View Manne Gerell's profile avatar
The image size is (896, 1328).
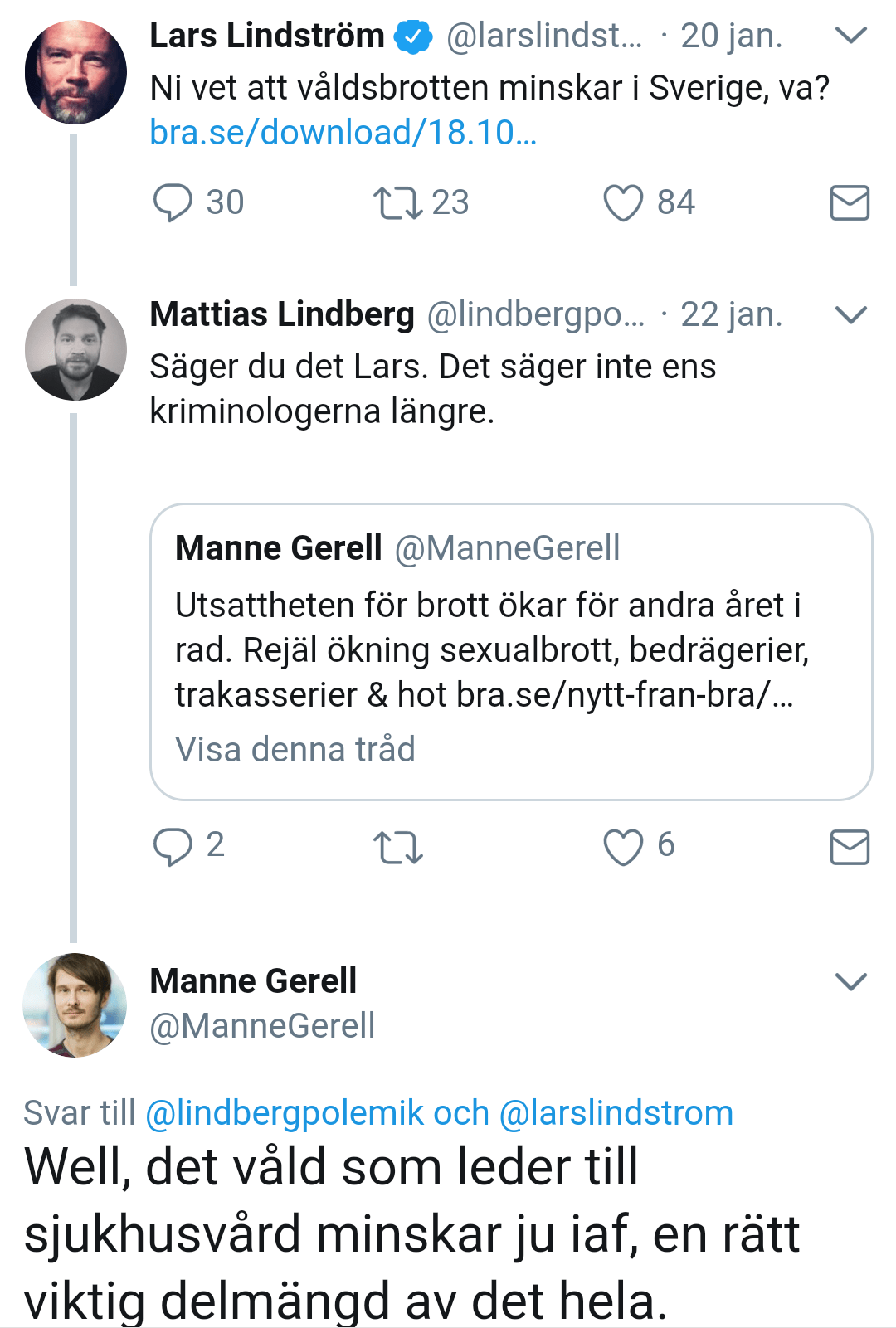point(75,1005)
